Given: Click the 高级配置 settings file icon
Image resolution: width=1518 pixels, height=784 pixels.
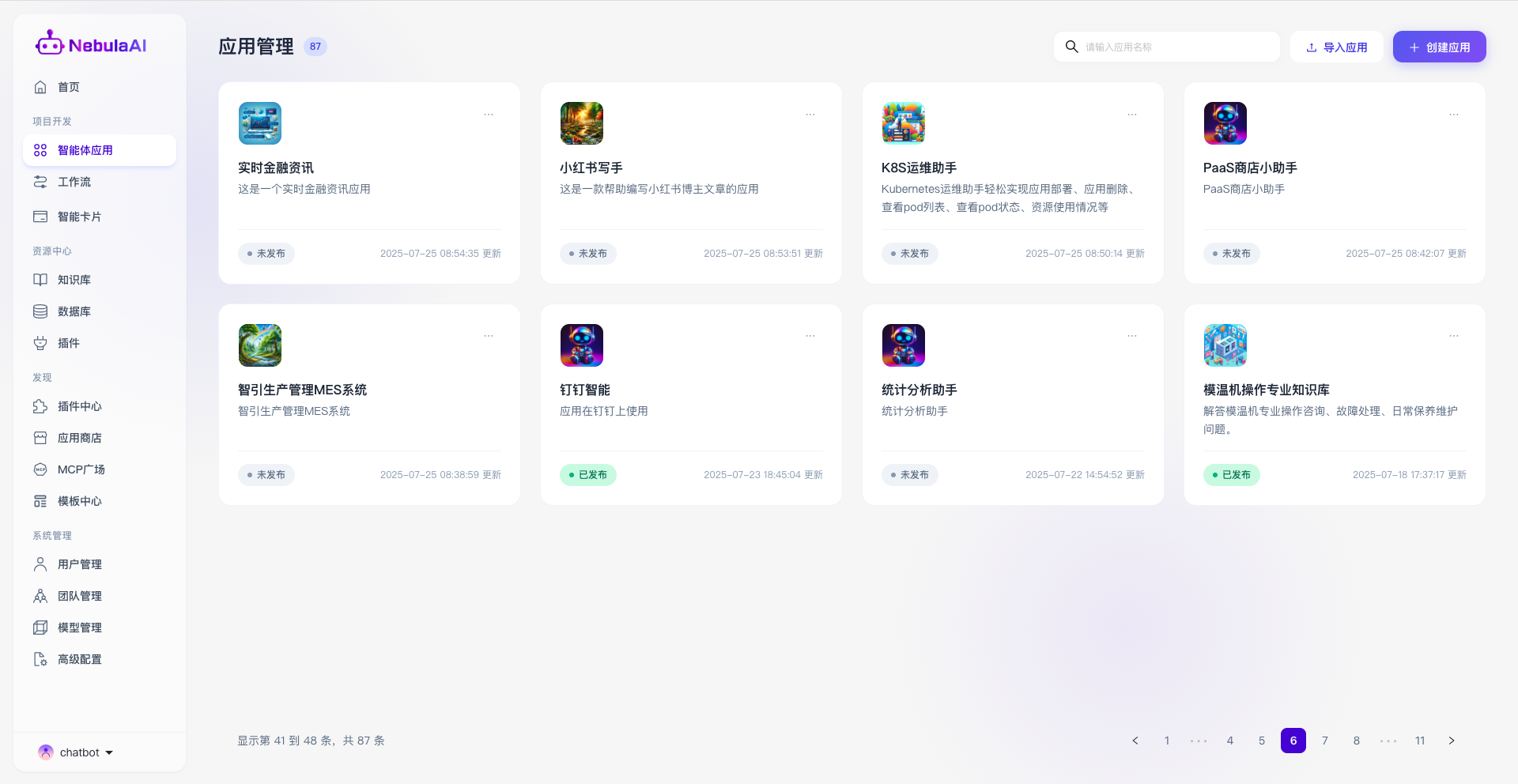Looking at the screenshot, I should (40, 659).
